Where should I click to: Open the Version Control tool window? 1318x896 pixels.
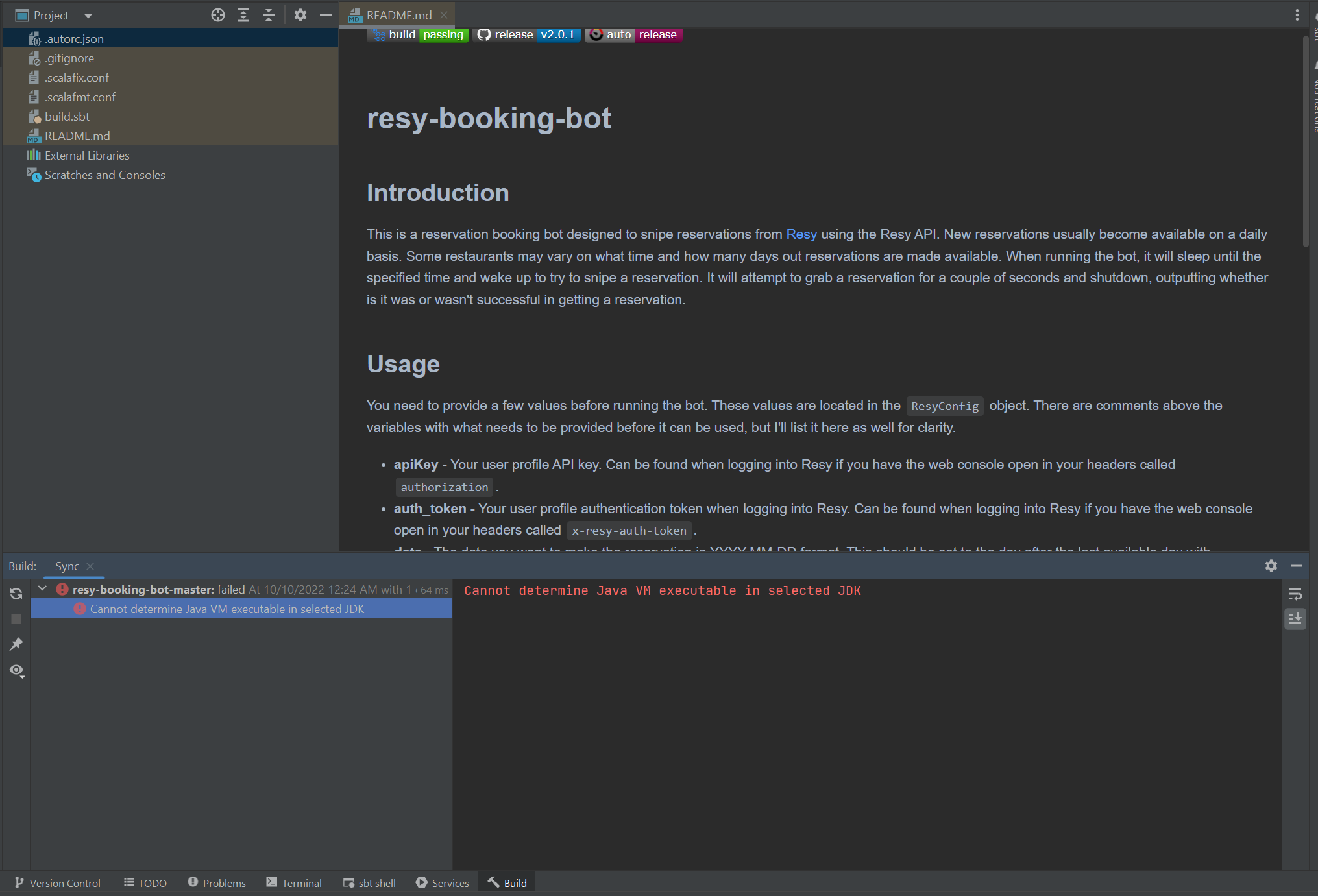[x=58, y=882]
